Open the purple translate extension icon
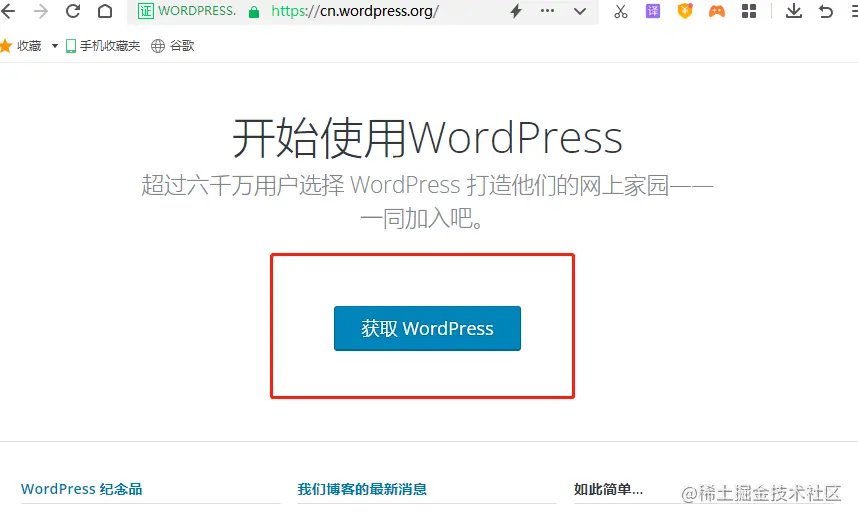Image resolution: width=858 pixels, height=520 pixels. 653,11
